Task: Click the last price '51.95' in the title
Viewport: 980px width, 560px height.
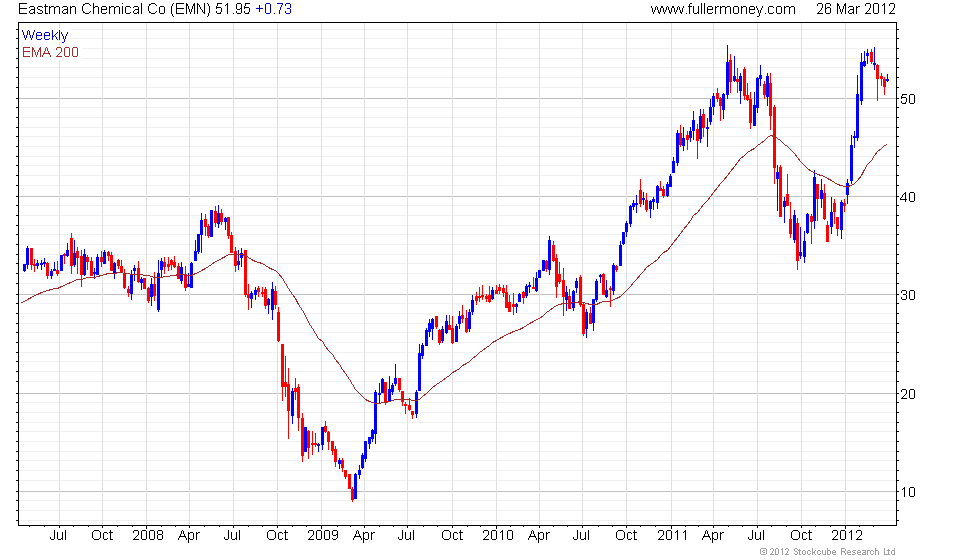Action: [x=233, y=9]
